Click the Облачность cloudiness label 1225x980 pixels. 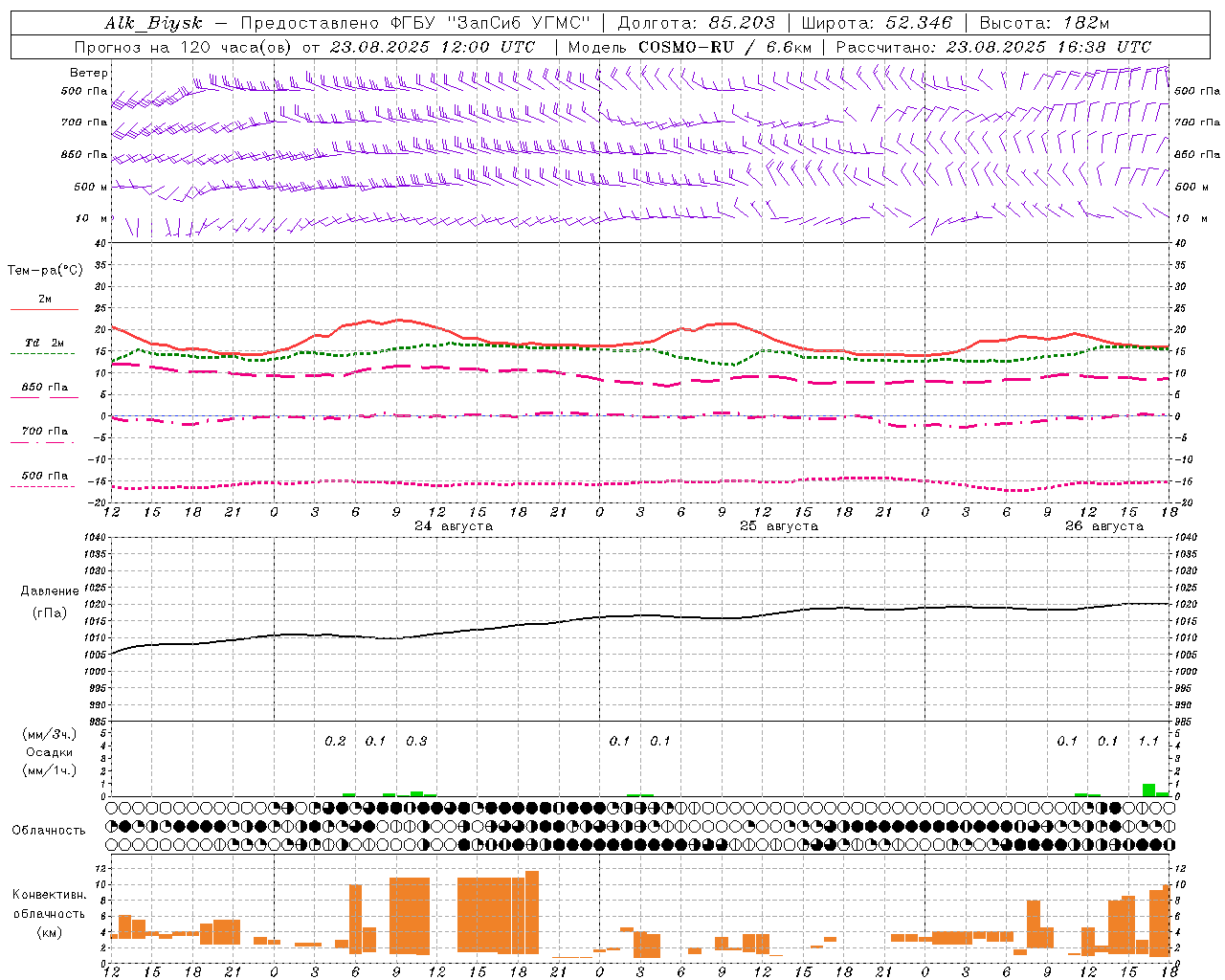49,830
